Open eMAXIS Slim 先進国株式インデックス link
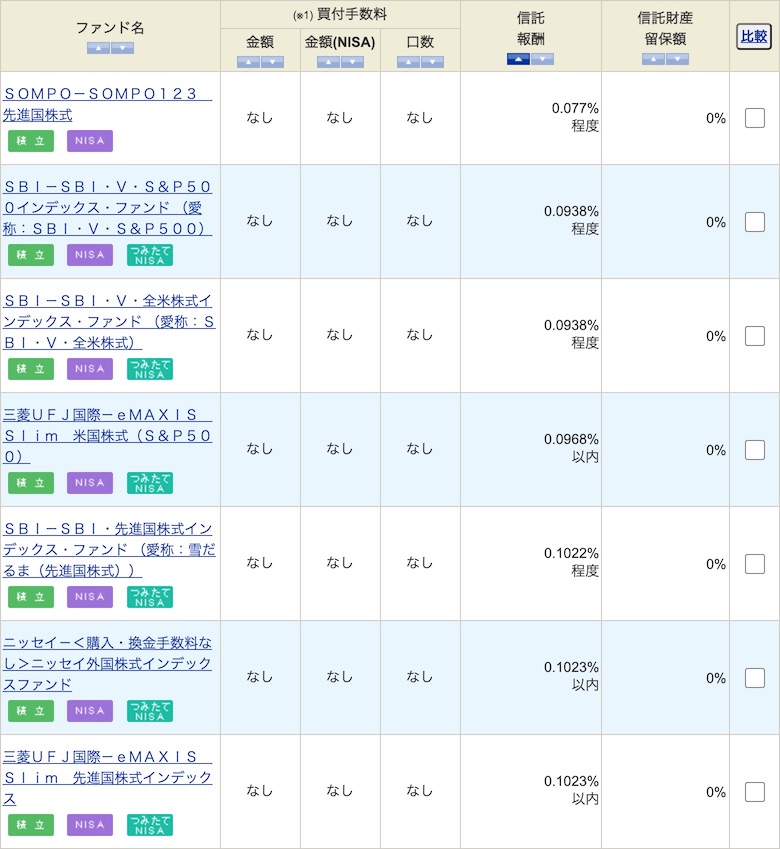The height and width of the screenshot is (849, 780). pos(107,778)
